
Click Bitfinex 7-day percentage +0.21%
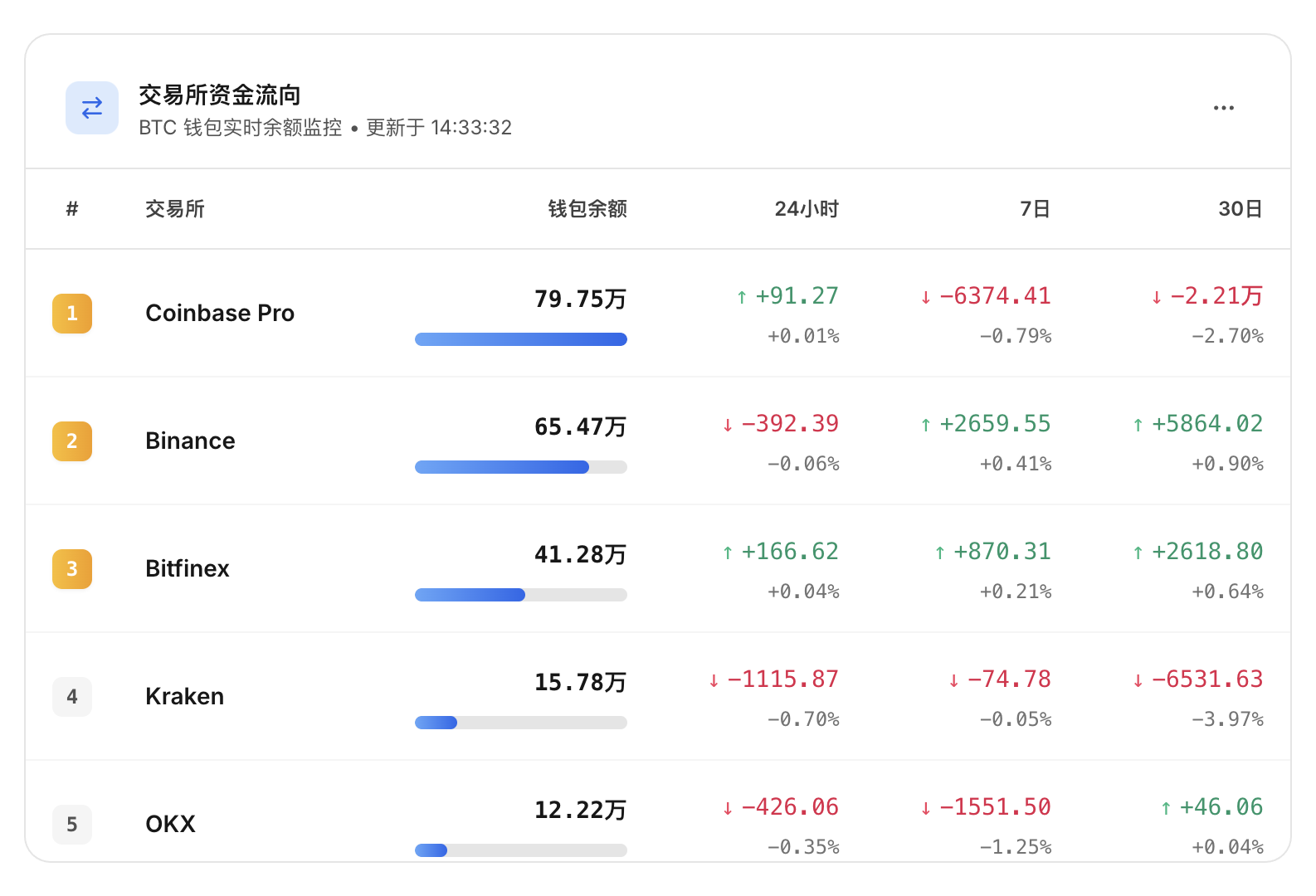[x=1016, y=592]
